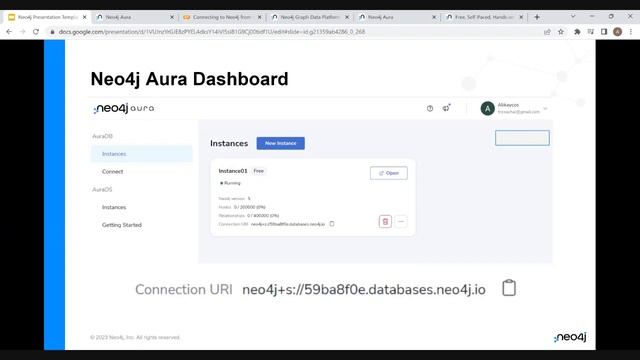
Task: Close the Neo4j Presentation Template tab
Action: pos(84,17)
